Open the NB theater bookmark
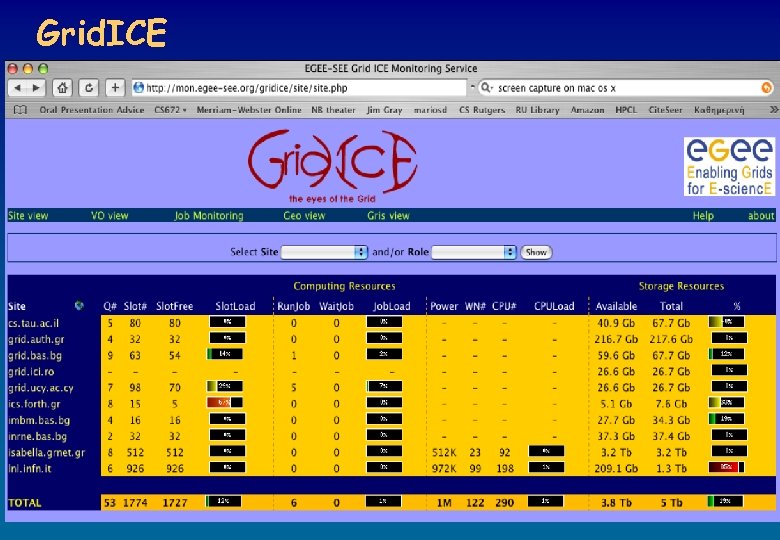The image size is (780, 540). [333, 109]
